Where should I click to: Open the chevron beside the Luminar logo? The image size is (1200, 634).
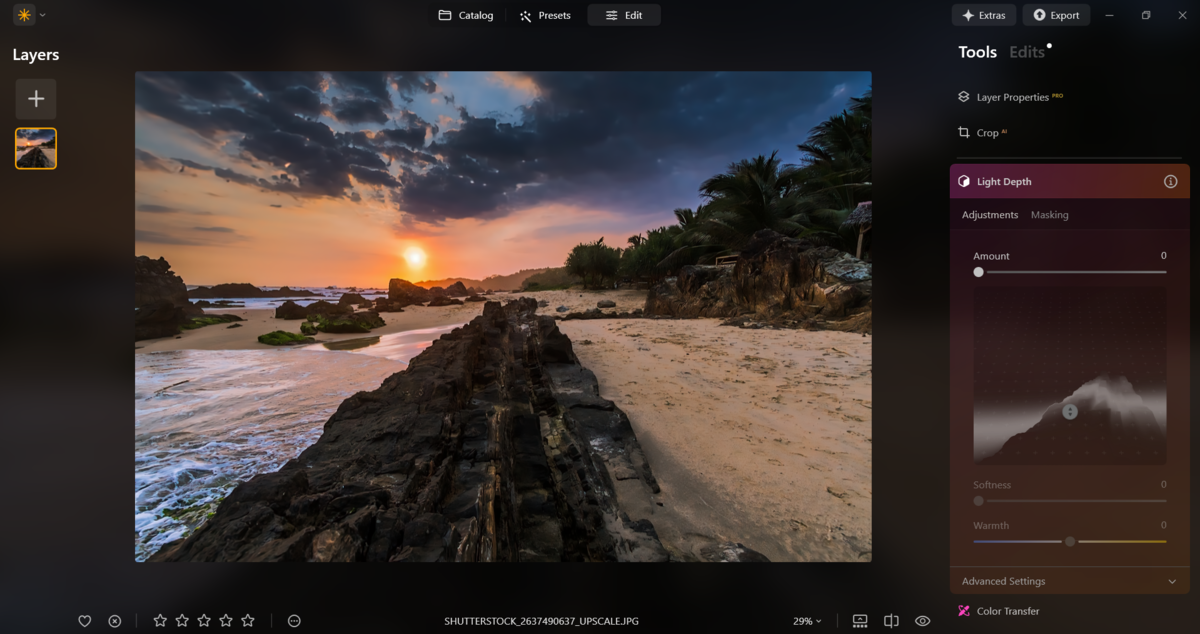[x=42, y=14]
